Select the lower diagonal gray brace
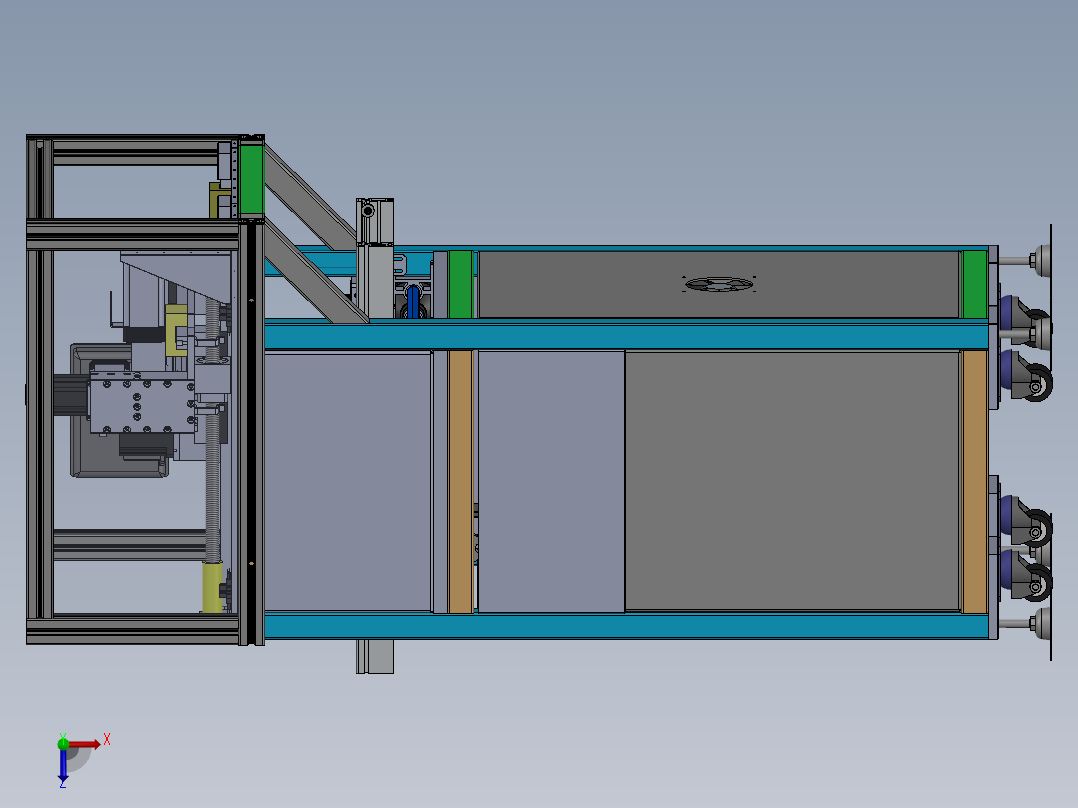1078x808 pixels. click(x=316, y=272)
